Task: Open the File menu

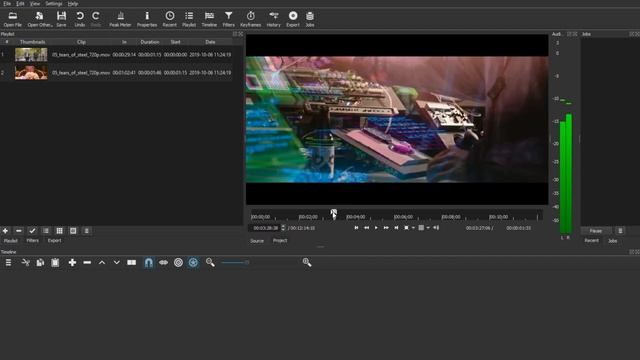Action: point(7,4)
